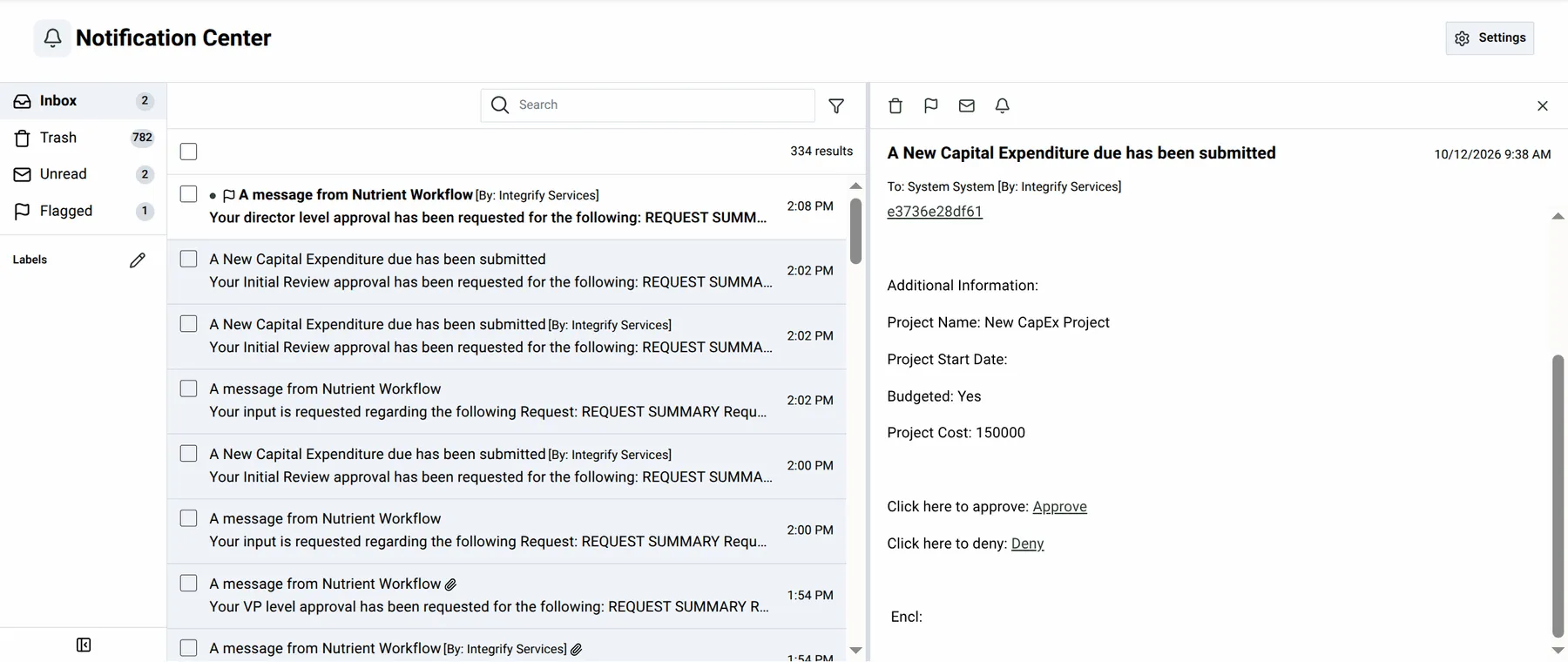Check the 2:02 PM Nutrient Workflow input message

(x=188, y=388)
